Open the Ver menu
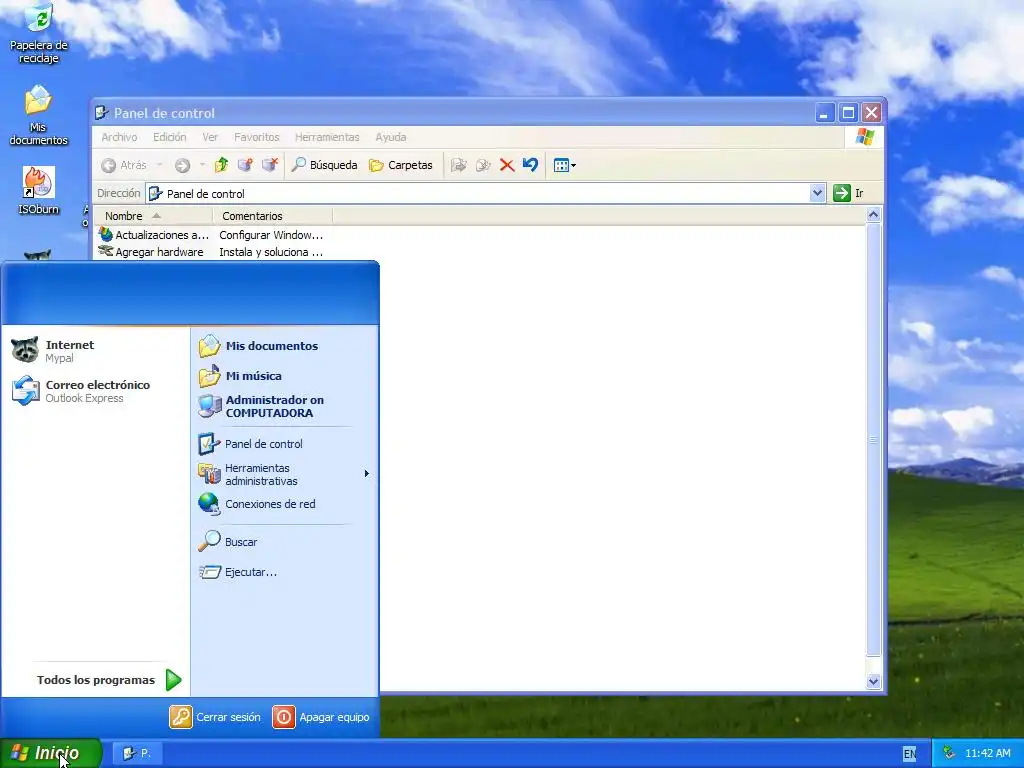Screen dimensions: 1024x768 click(x=210, y=137)
